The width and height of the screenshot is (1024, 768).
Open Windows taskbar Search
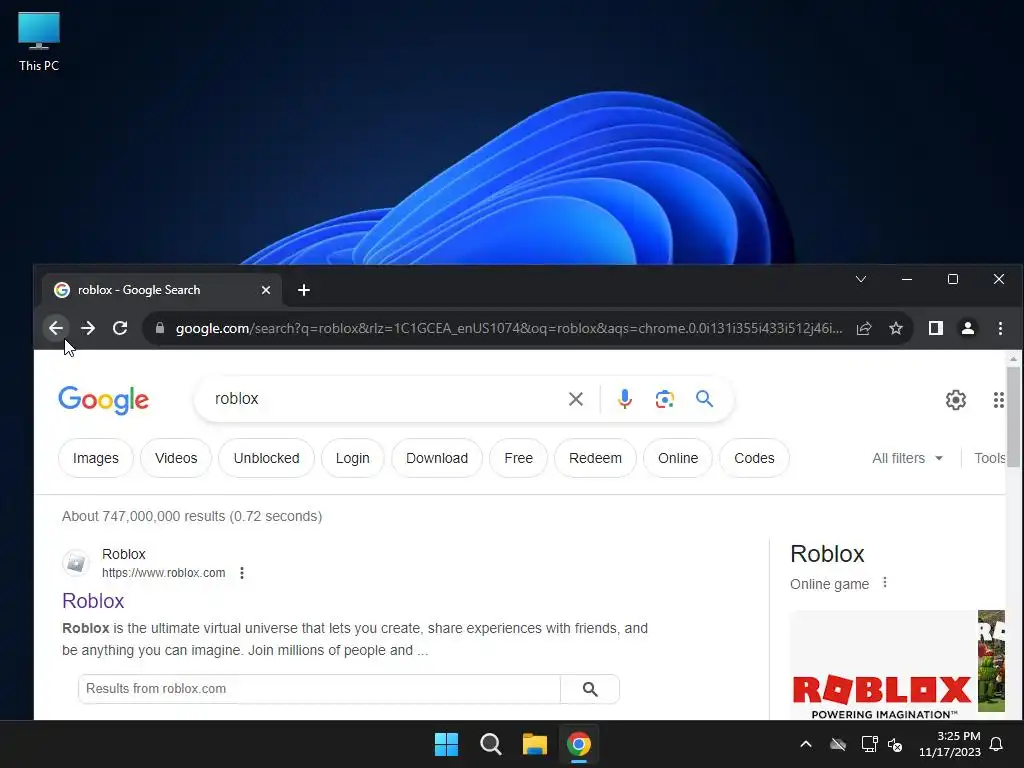point(490,744)
